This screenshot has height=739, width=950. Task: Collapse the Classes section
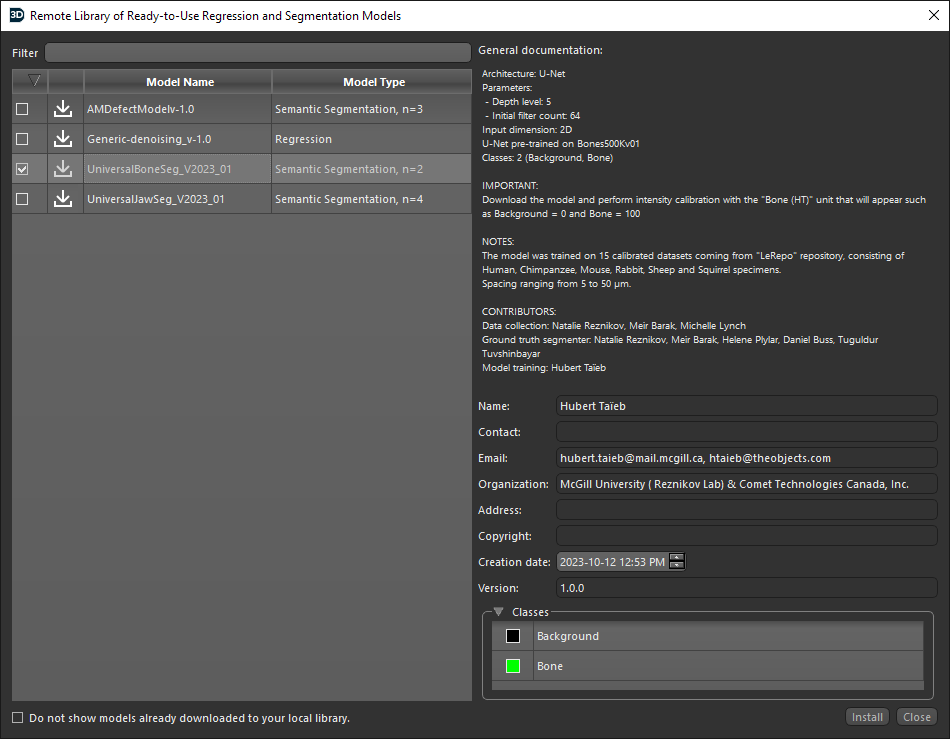tap(498, 612)
